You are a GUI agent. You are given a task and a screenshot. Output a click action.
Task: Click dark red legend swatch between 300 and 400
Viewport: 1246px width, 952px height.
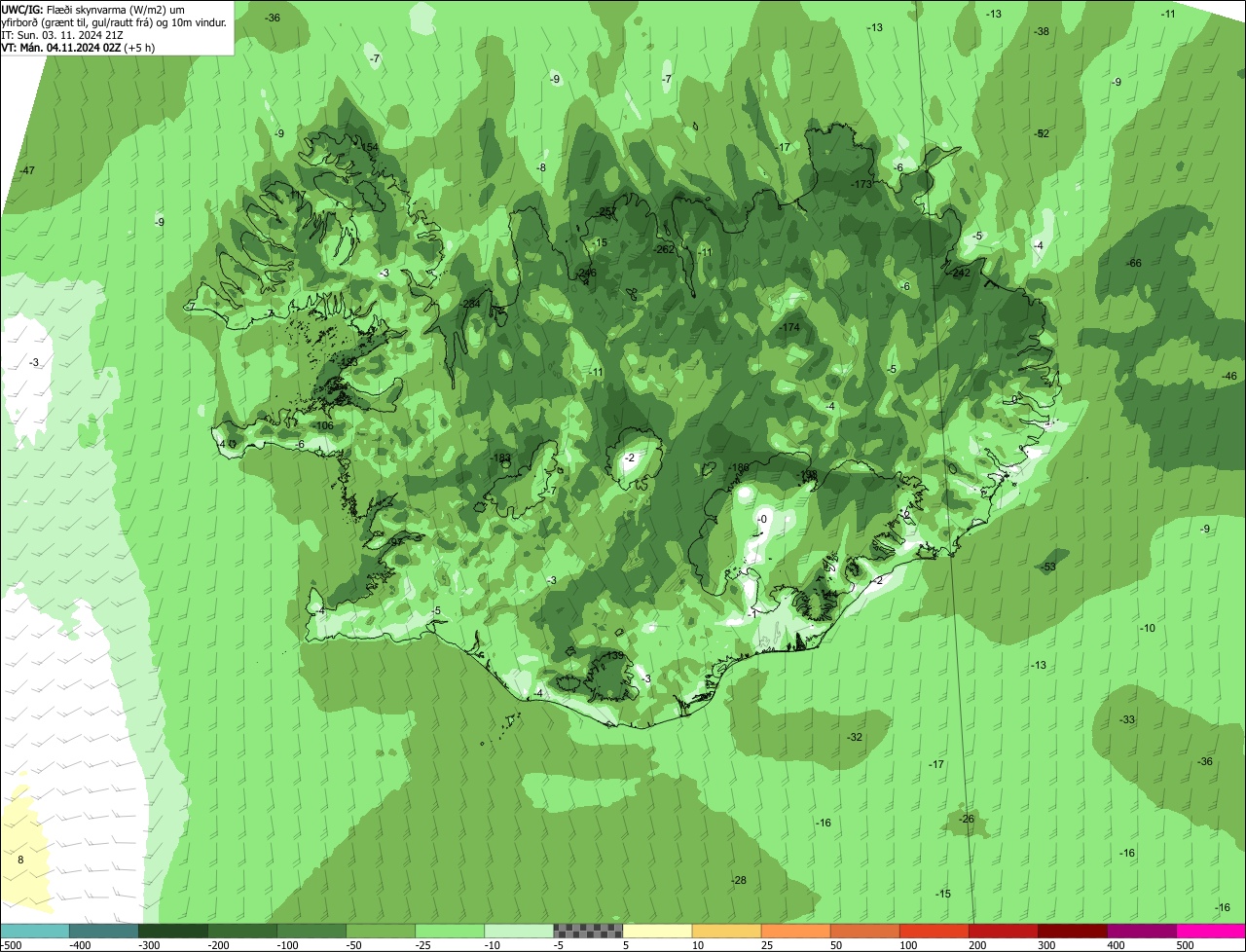point(1073,931)
